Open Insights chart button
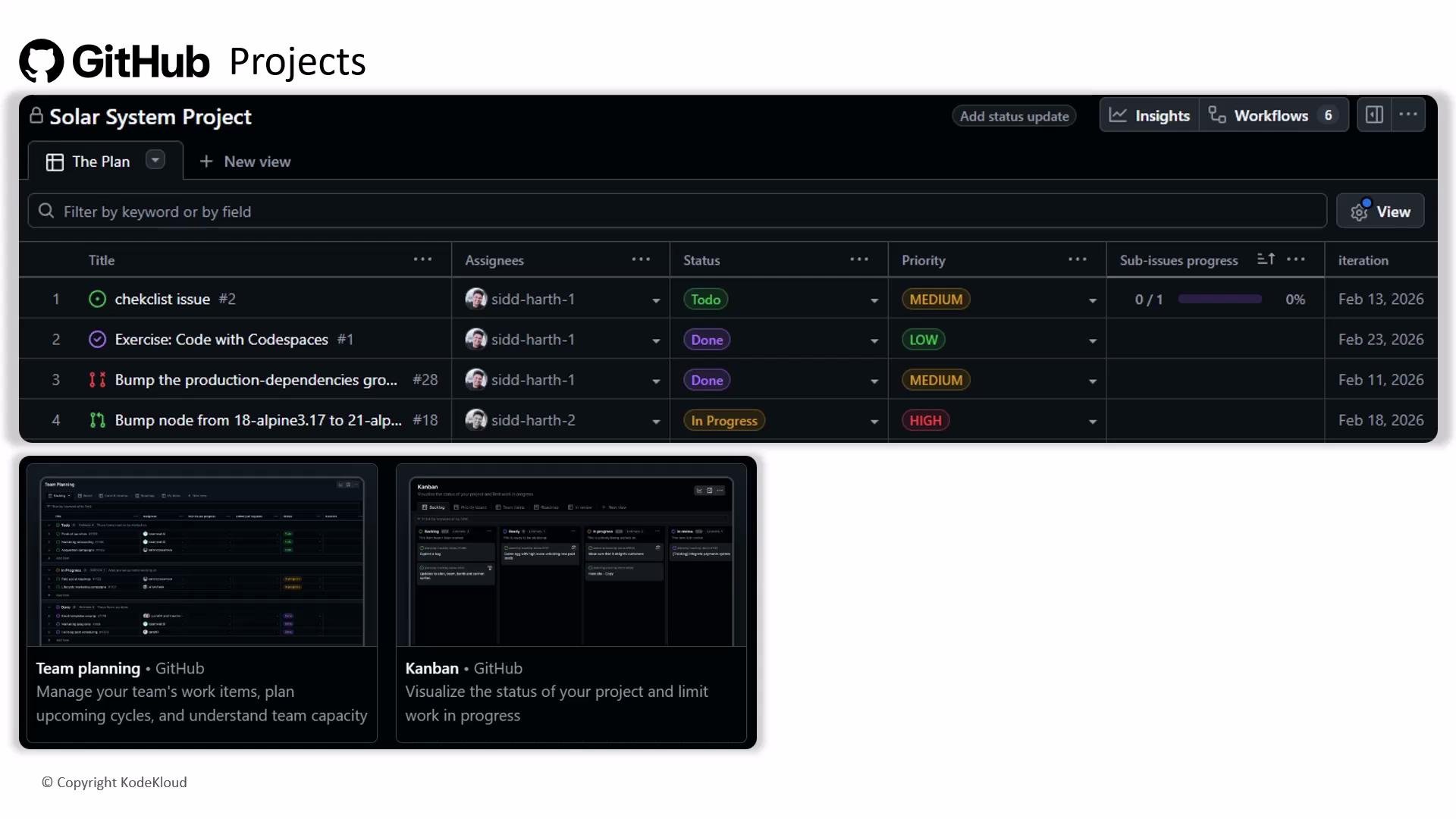 [x=1150, y=115]
